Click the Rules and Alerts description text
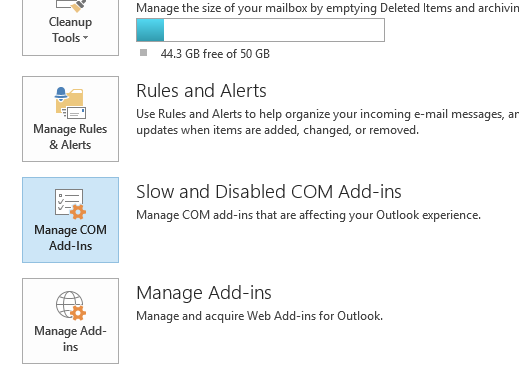Image resolution: width=519 pixels, height=384 pixels. [x=328, y=122]
